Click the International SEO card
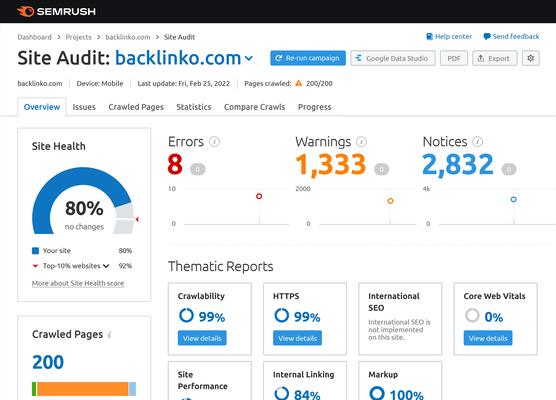Viewport: 556px width, 400px height. point(400,318)
